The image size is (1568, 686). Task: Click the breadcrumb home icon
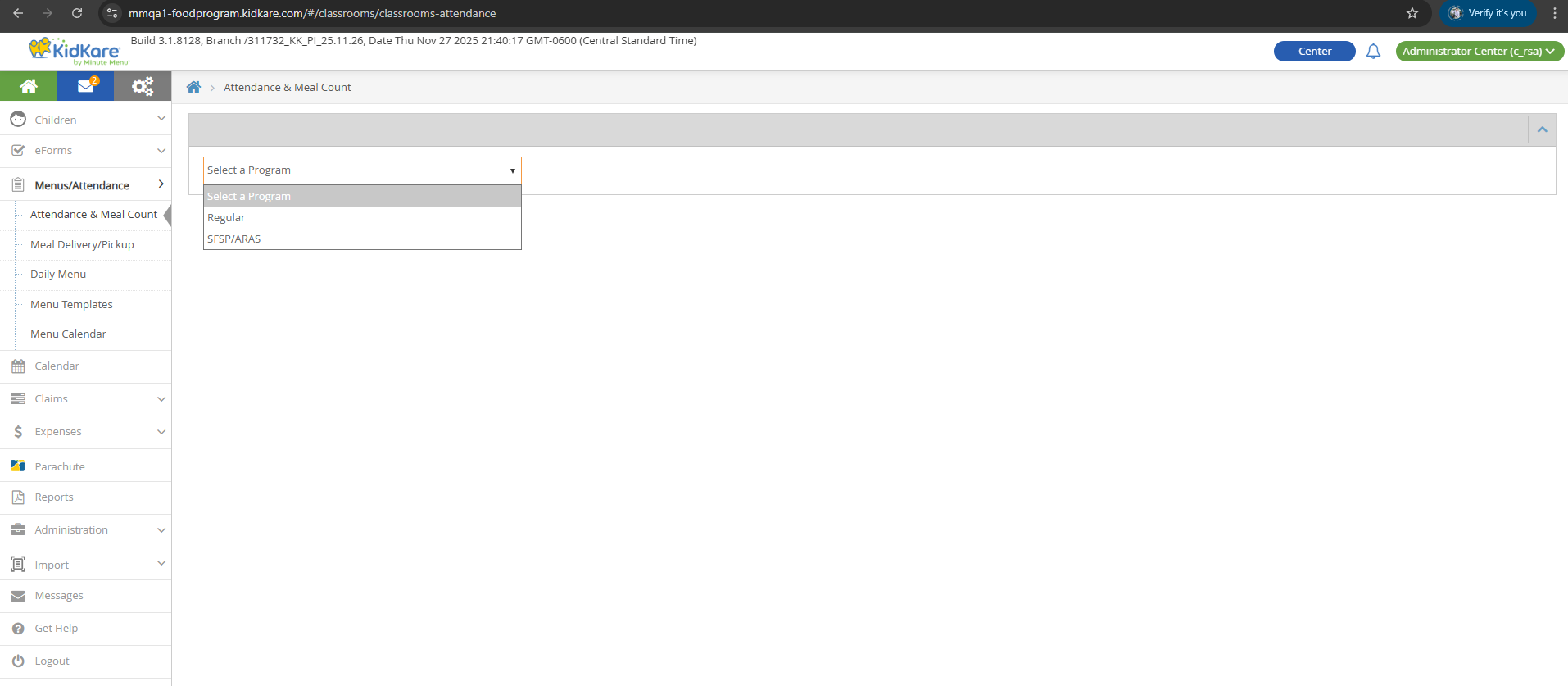tap(193, 88)
